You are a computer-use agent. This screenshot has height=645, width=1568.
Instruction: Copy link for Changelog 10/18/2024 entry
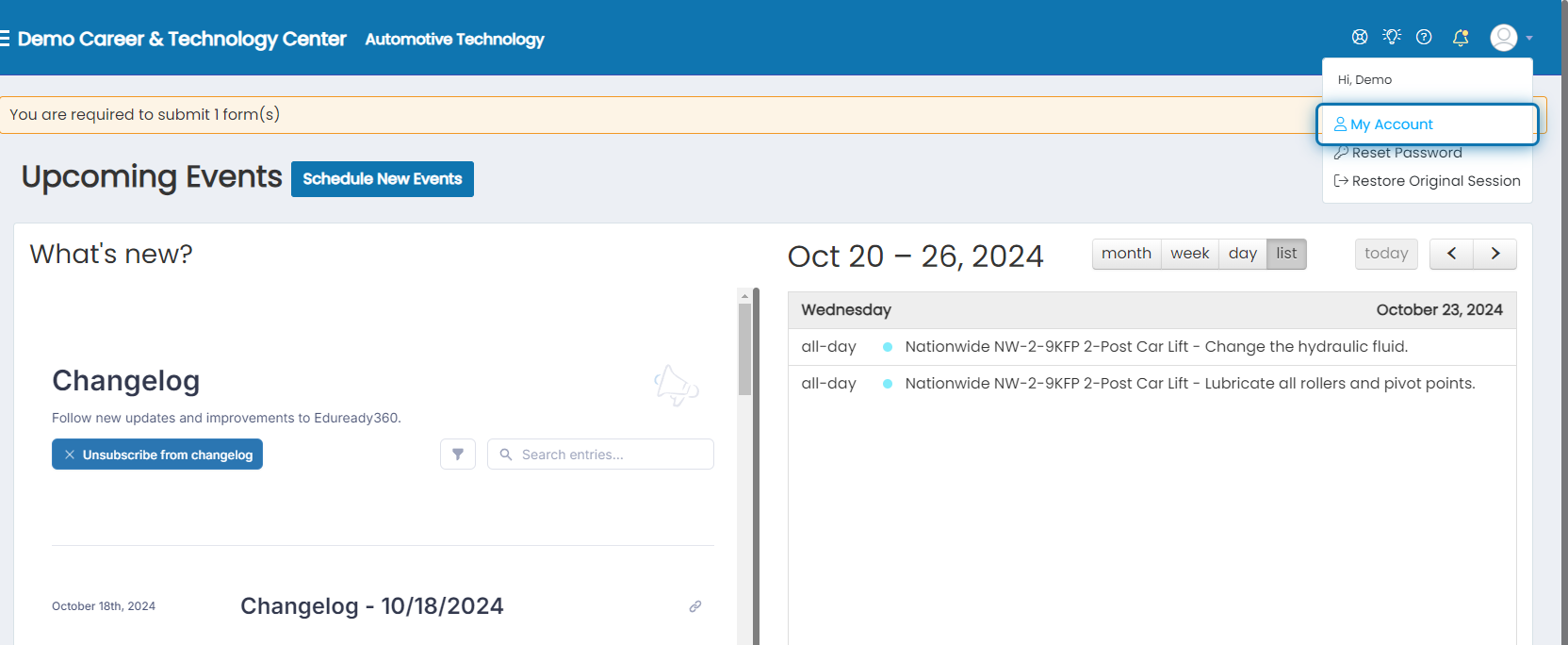pyautogui.click(x=695, y=606)
